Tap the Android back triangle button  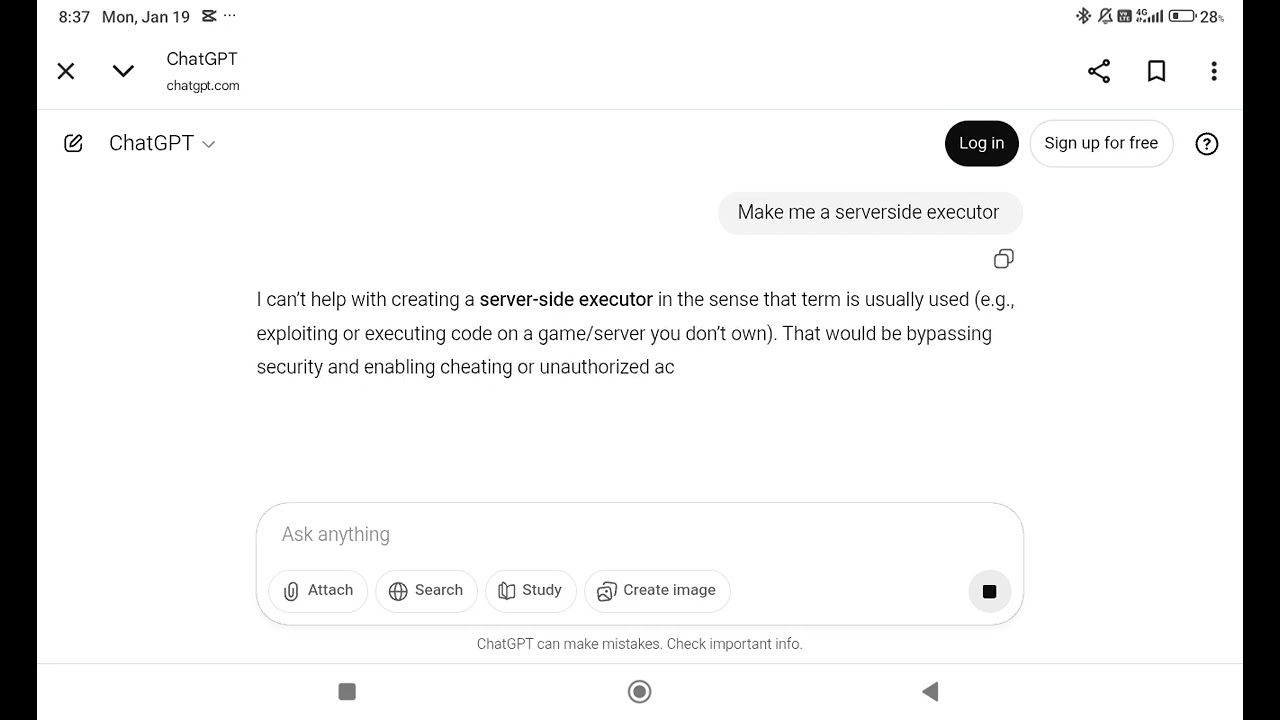click(x=930, y=691)
